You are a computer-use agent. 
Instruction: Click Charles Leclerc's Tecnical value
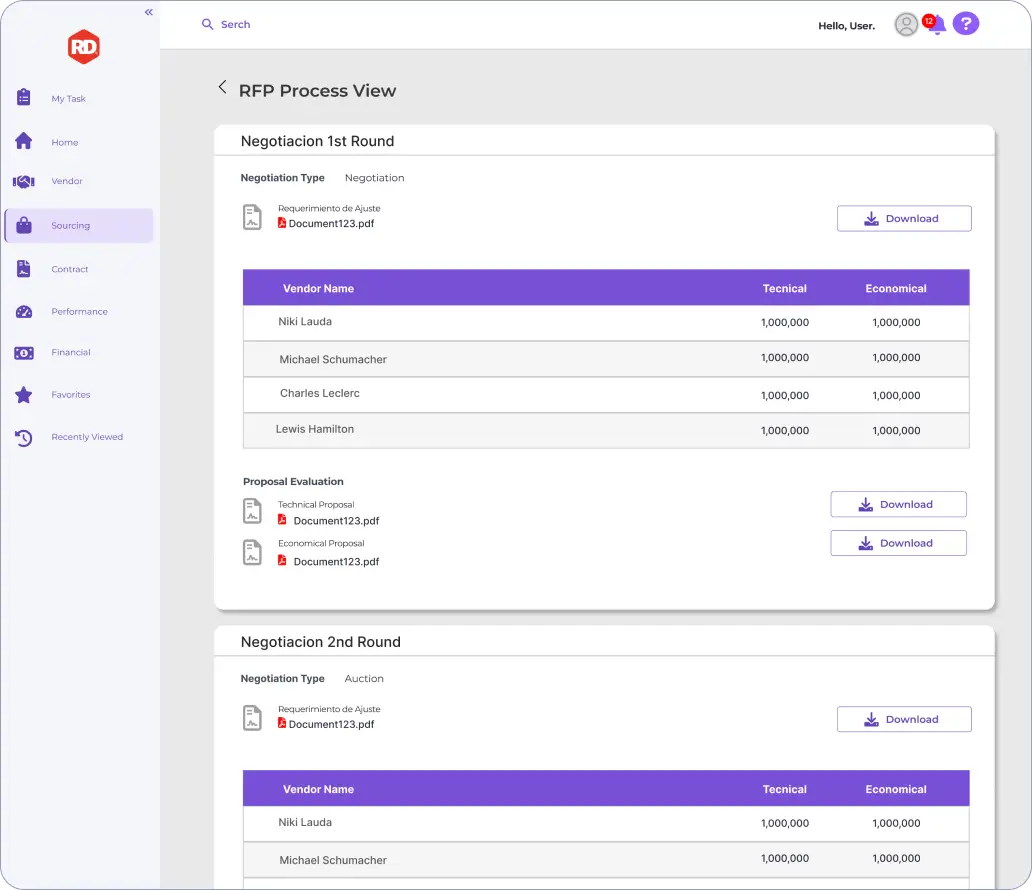pos(785,396)
